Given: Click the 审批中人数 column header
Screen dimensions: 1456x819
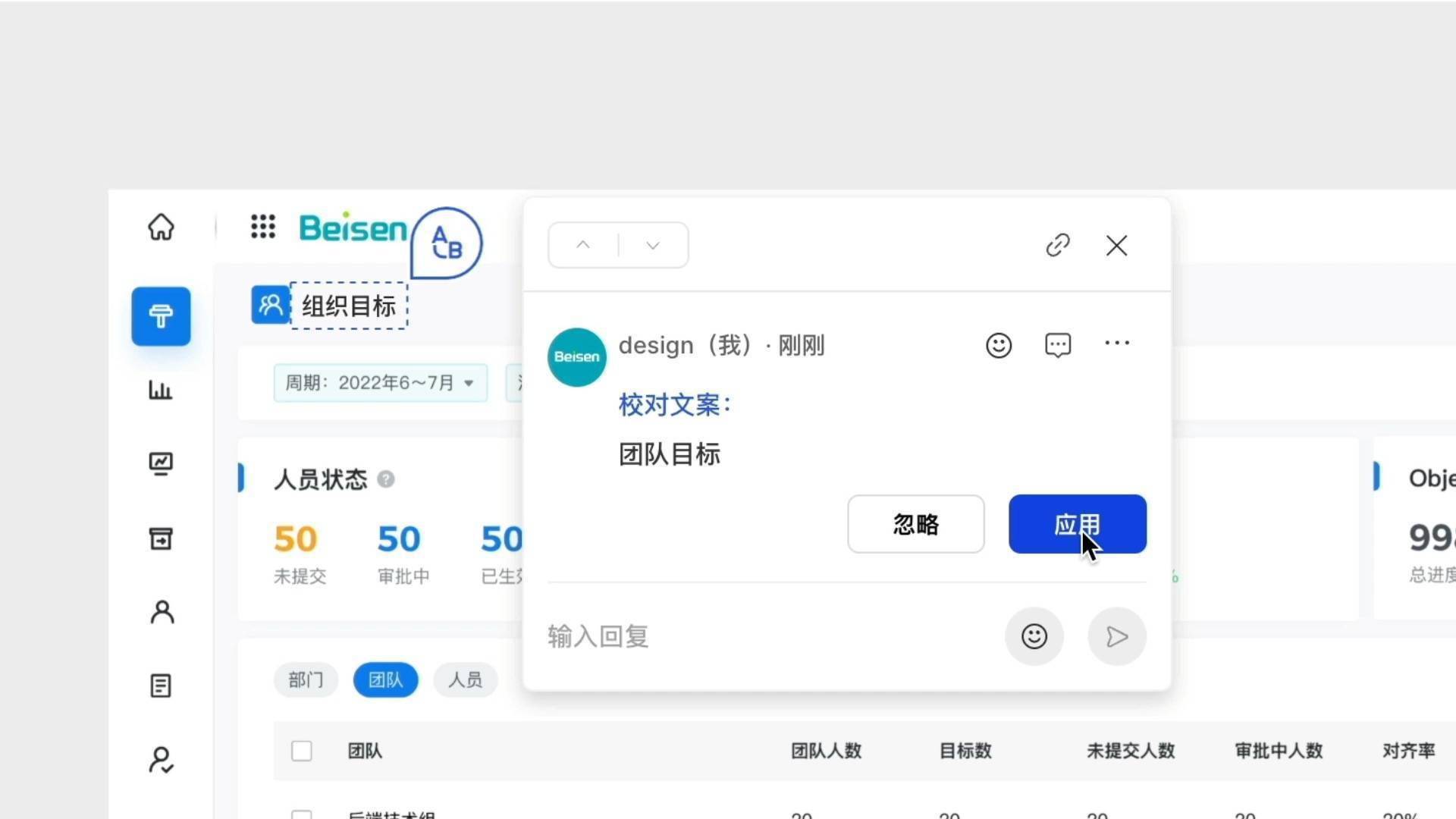Looking at the screenshot, I should 1279,751.
